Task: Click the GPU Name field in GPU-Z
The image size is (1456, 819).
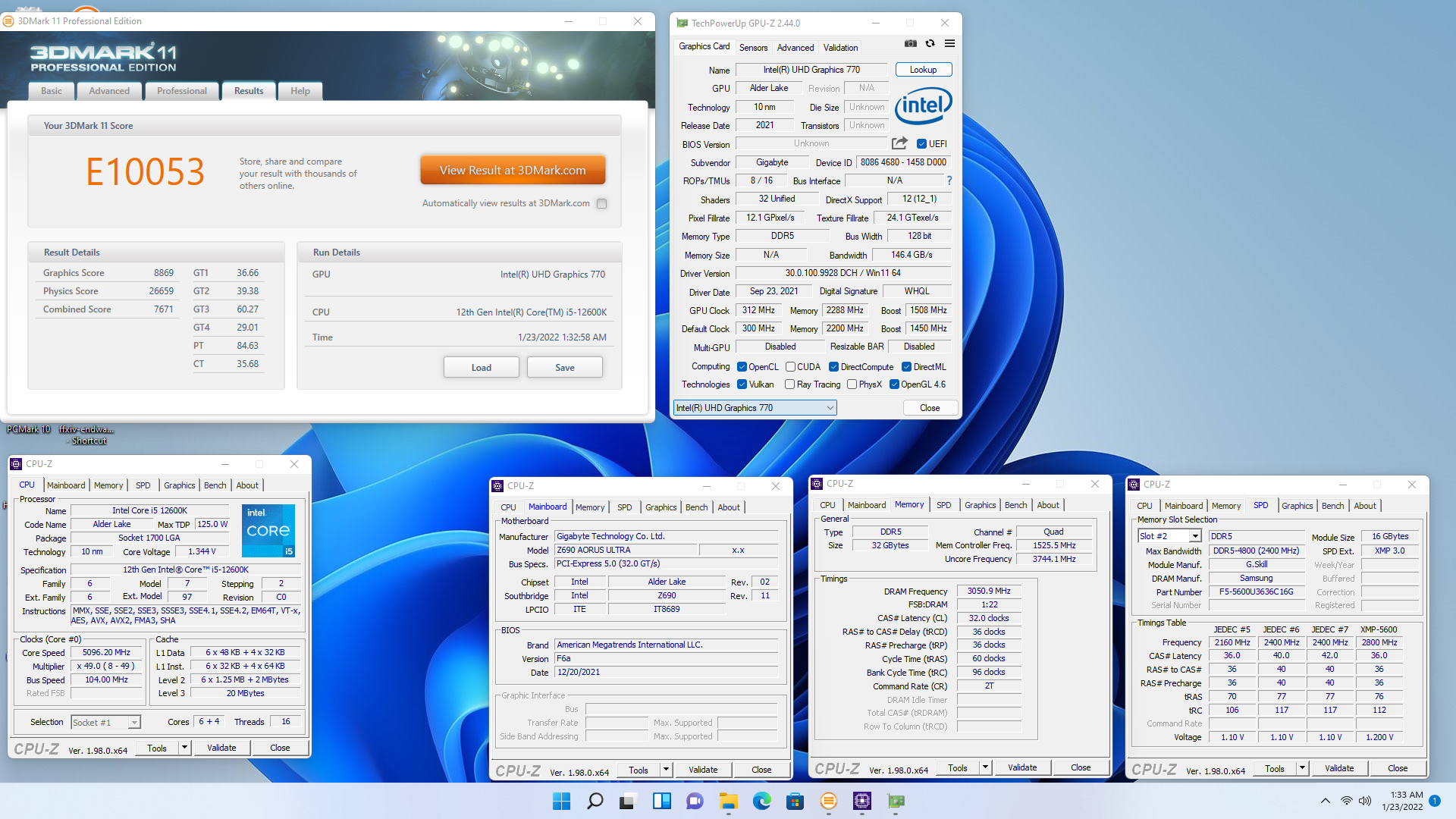Action: point(811,70)
